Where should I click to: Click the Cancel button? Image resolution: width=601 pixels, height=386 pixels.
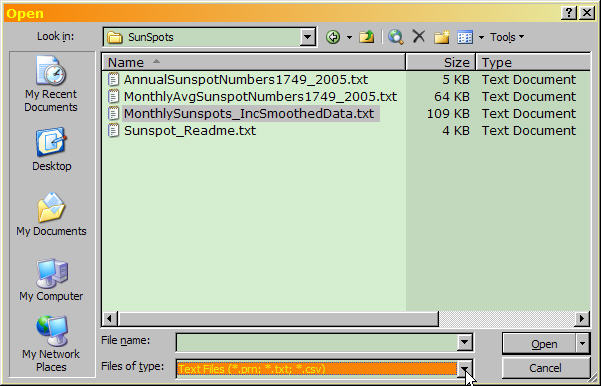point(545,368)
